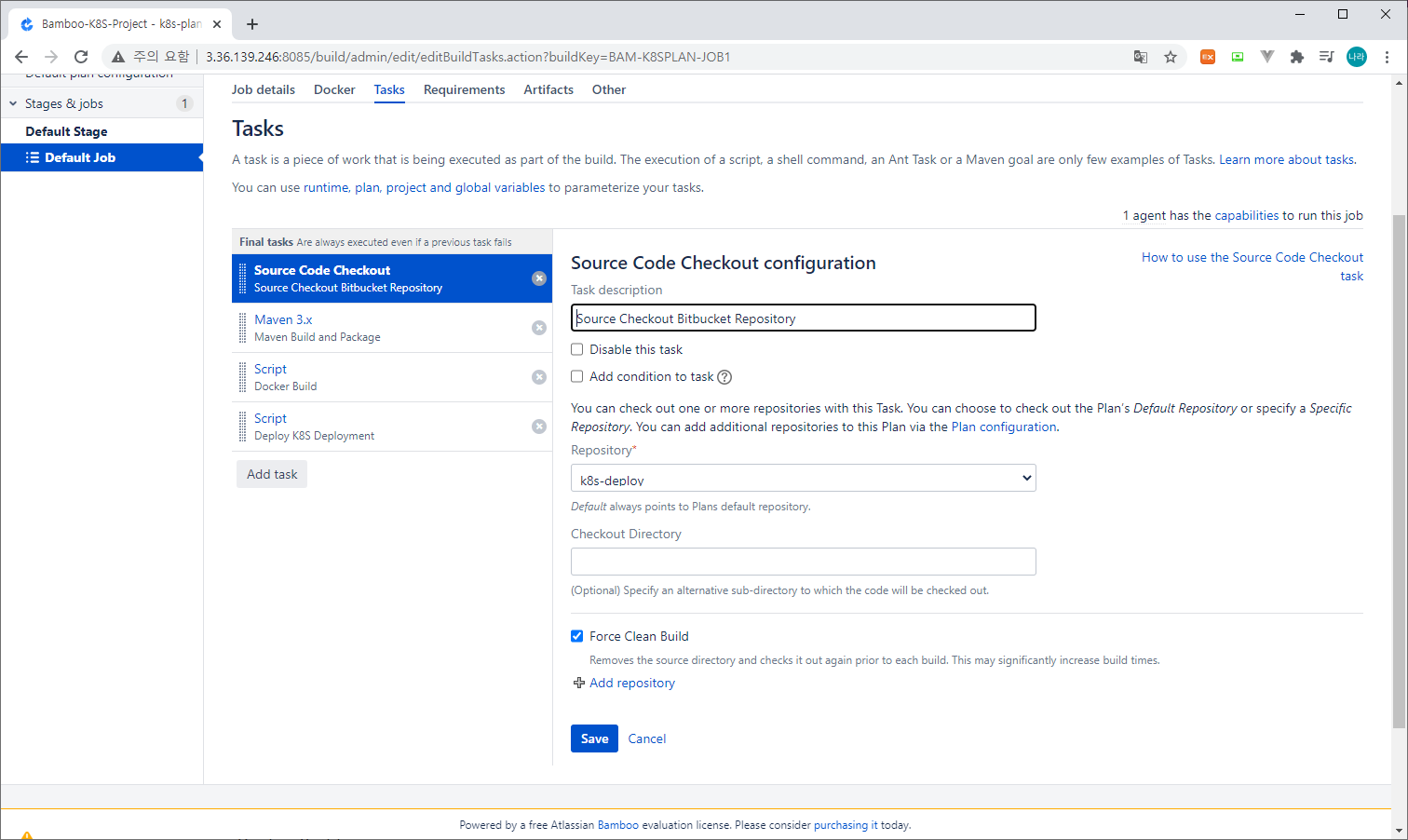Select the Script Docker Build task
This screenshot has height=840, width=1408.
(x=392, y=377)
